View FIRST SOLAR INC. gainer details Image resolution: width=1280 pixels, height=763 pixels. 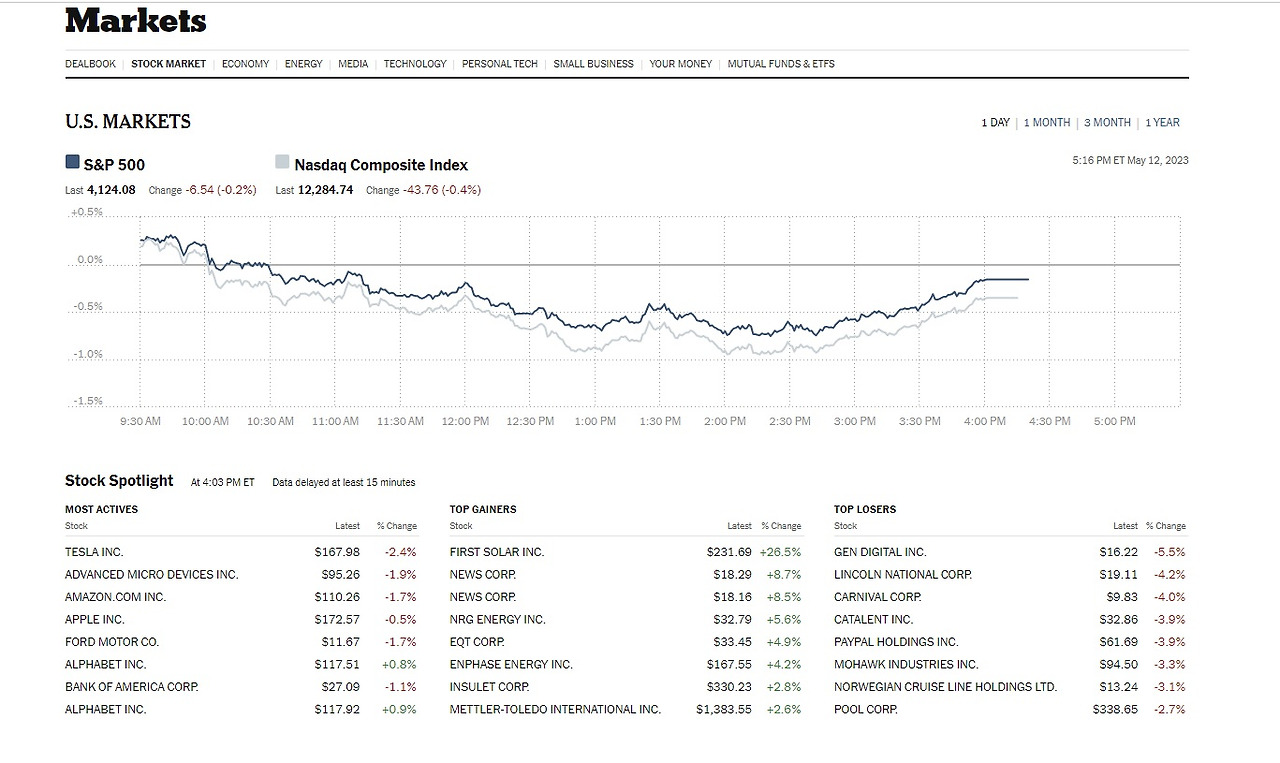[496, 551]
